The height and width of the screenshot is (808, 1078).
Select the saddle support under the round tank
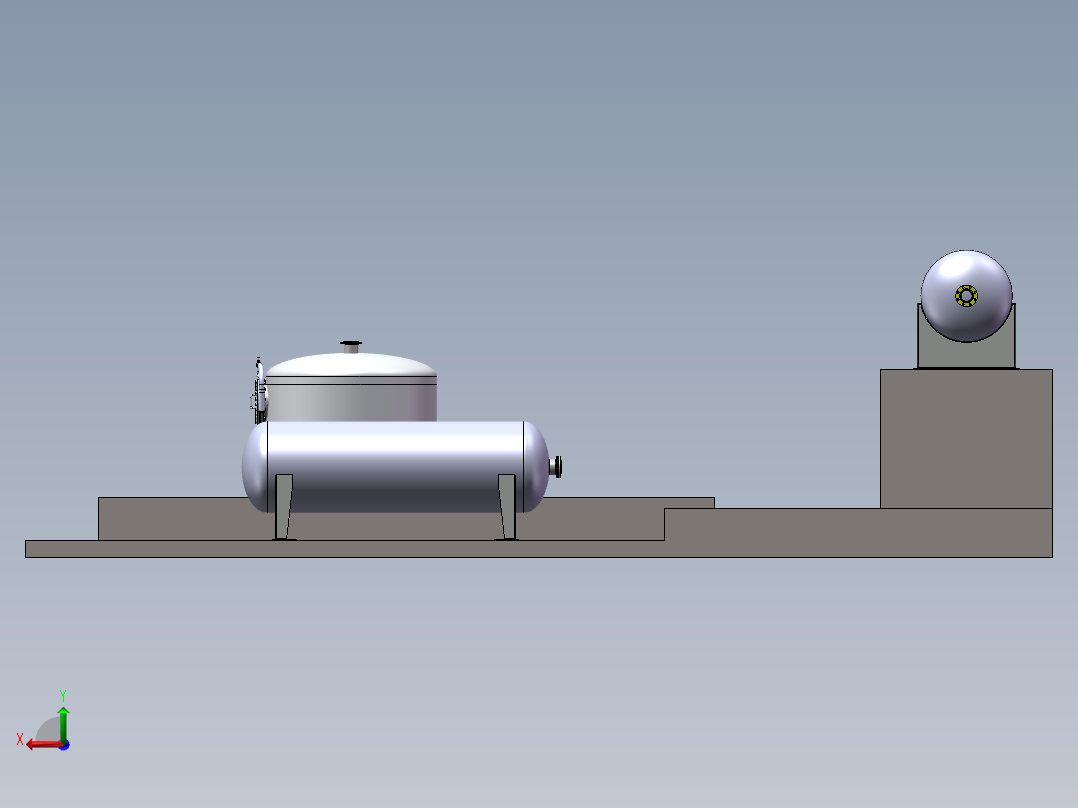tap(966, 354)
